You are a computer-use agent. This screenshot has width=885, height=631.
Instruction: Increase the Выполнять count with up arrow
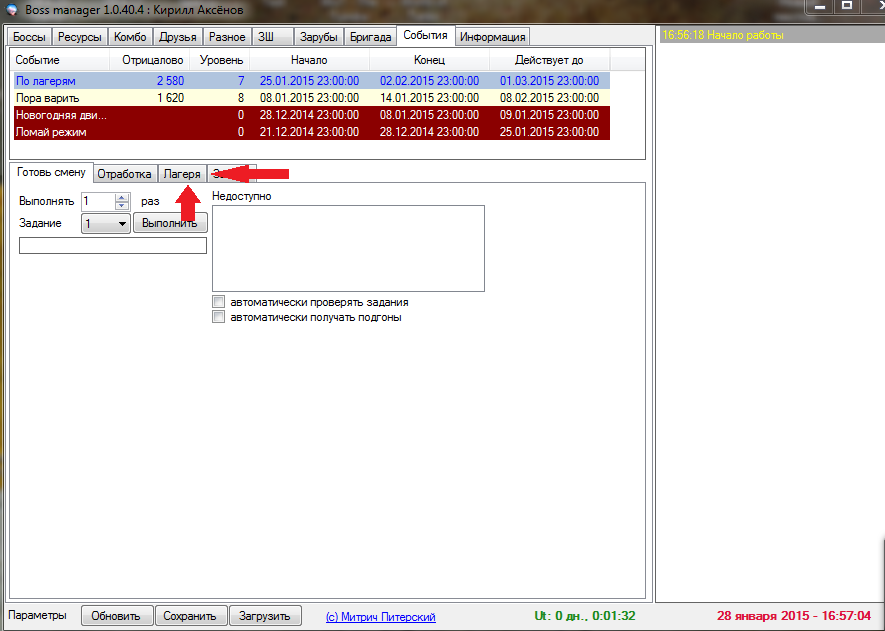123,197
